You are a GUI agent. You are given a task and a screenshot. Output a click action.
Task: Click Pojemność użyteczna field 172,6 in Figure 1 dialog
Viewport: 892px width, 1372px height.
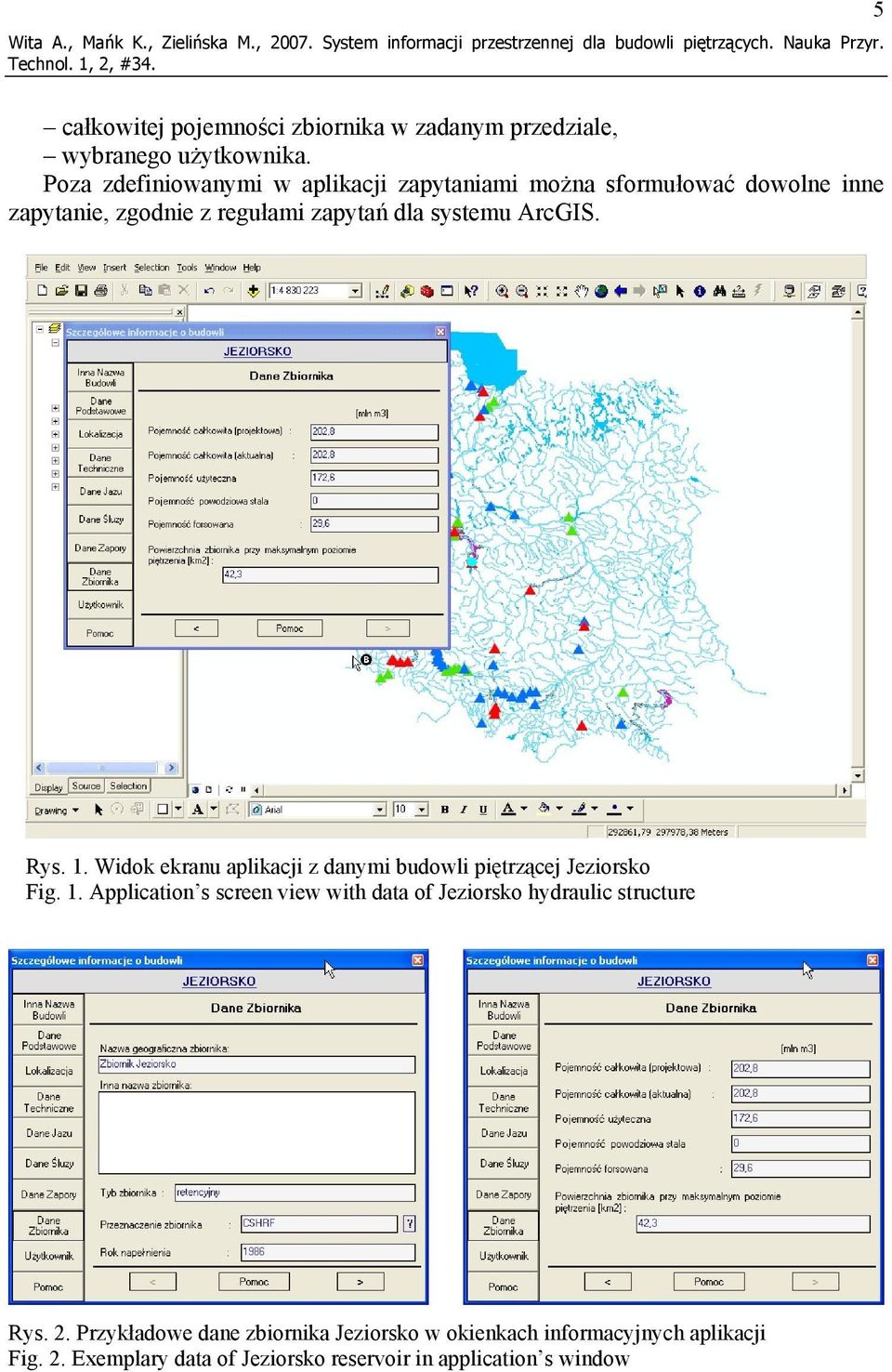(374, 478)
